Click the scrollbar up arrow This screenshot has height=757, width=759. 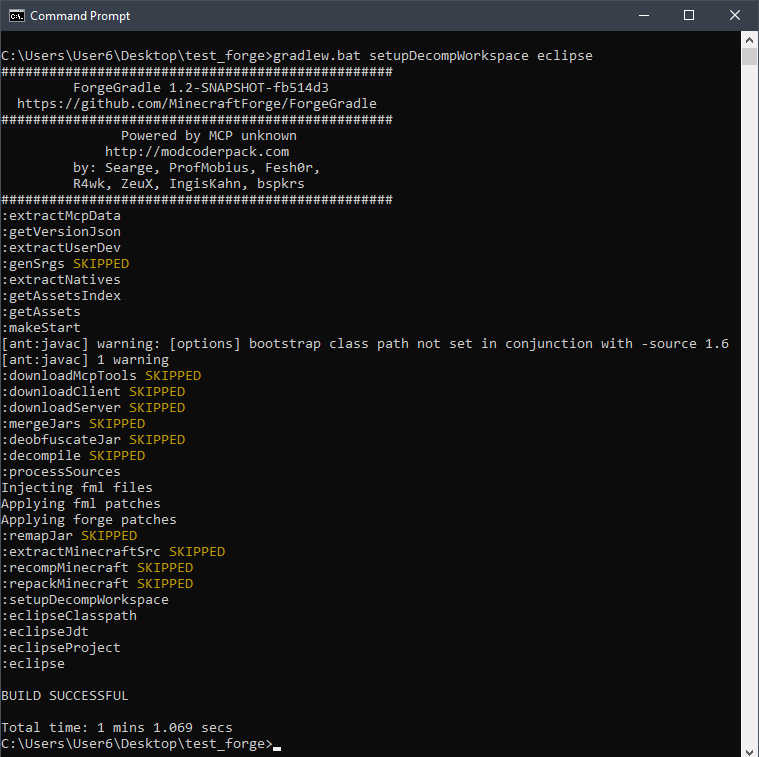(x=749, y=40)
